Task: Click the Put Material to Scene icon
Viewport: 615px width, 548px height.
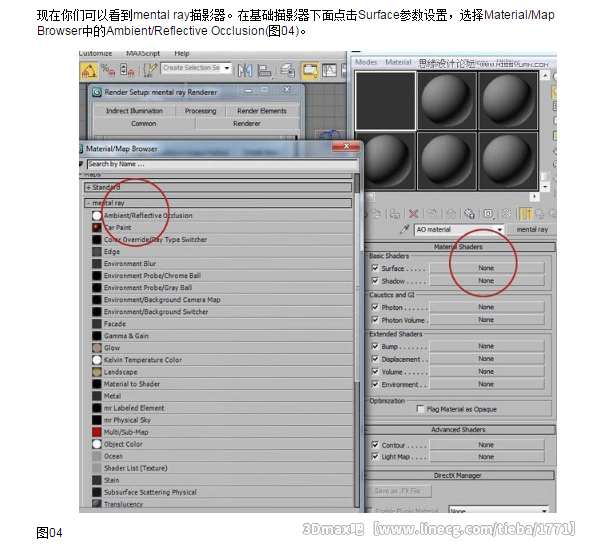Action: point(377,214)
